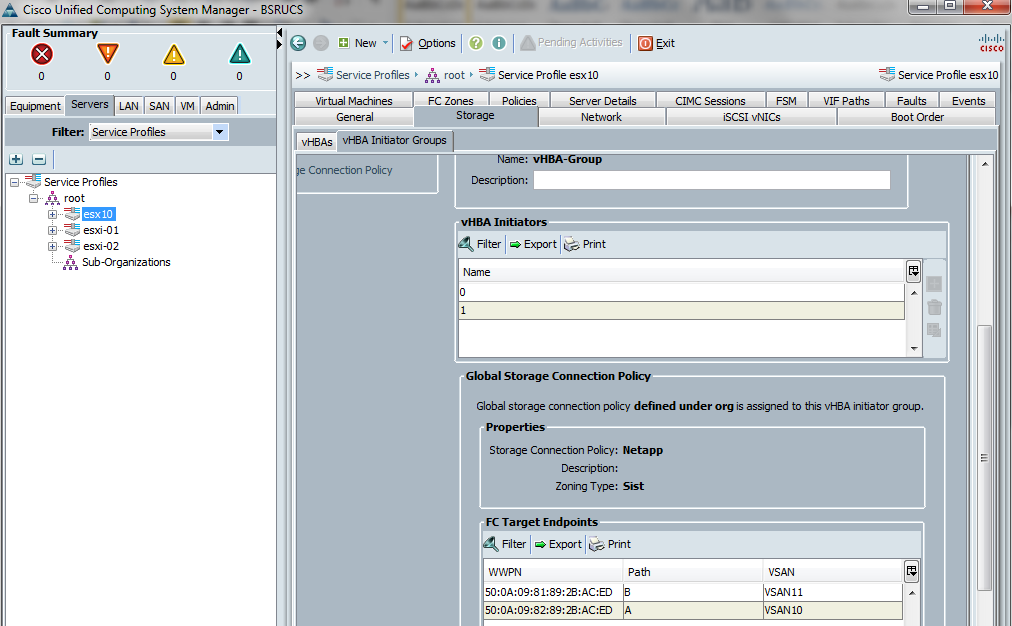Open the FSM tab

pos(786,101)
